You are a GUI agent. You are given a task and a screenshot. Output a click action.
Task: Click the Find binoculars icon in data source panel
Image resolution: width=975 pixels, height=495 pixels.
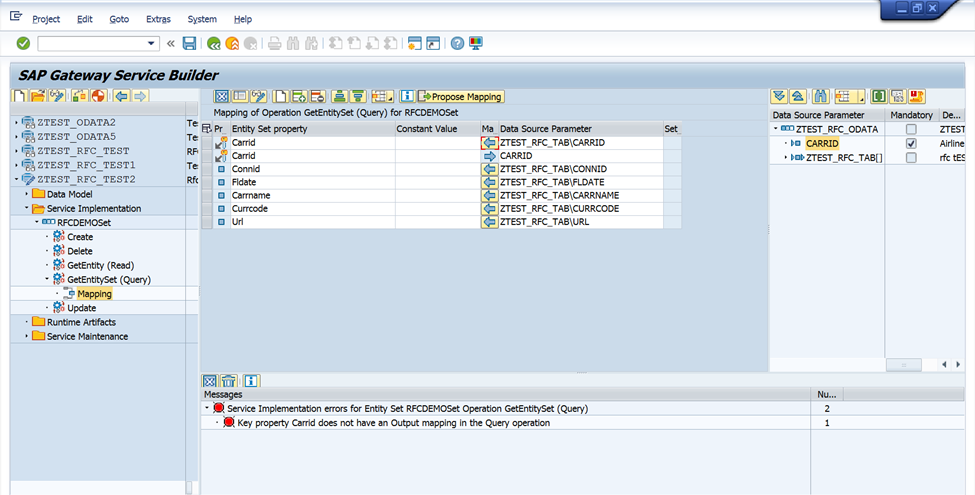point(821,96)
